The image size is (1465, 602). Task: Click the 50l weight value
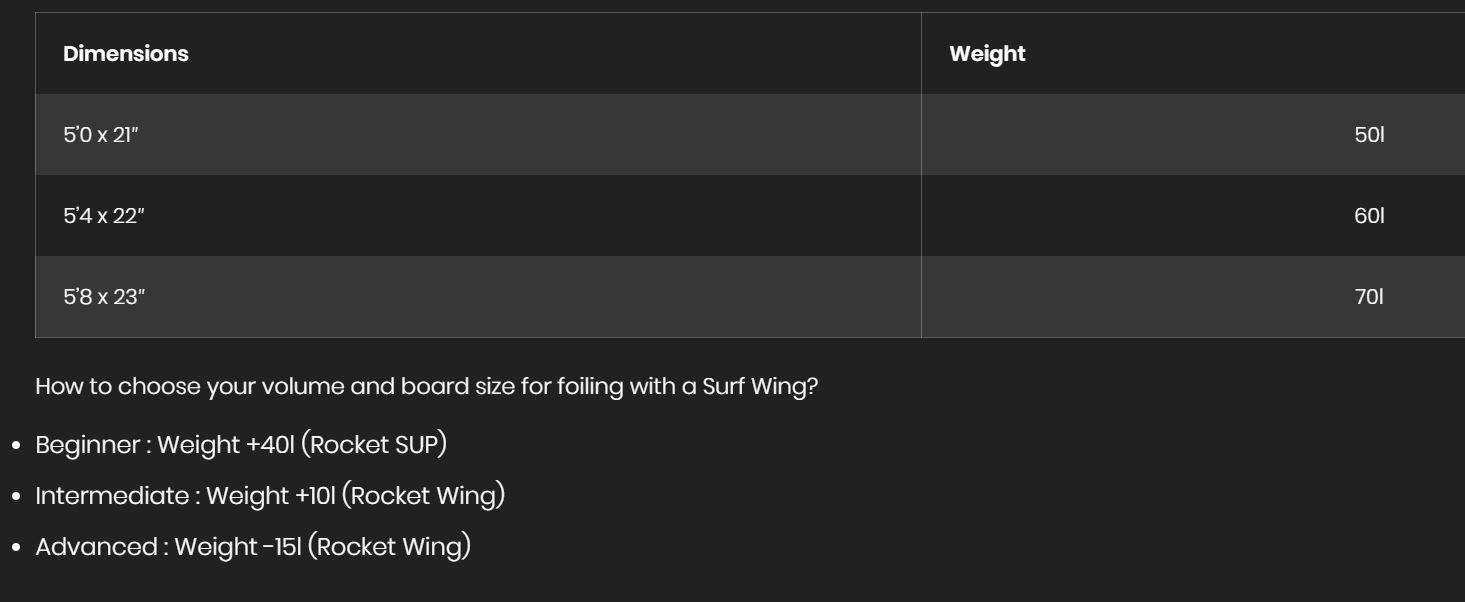pos(1369,135)
